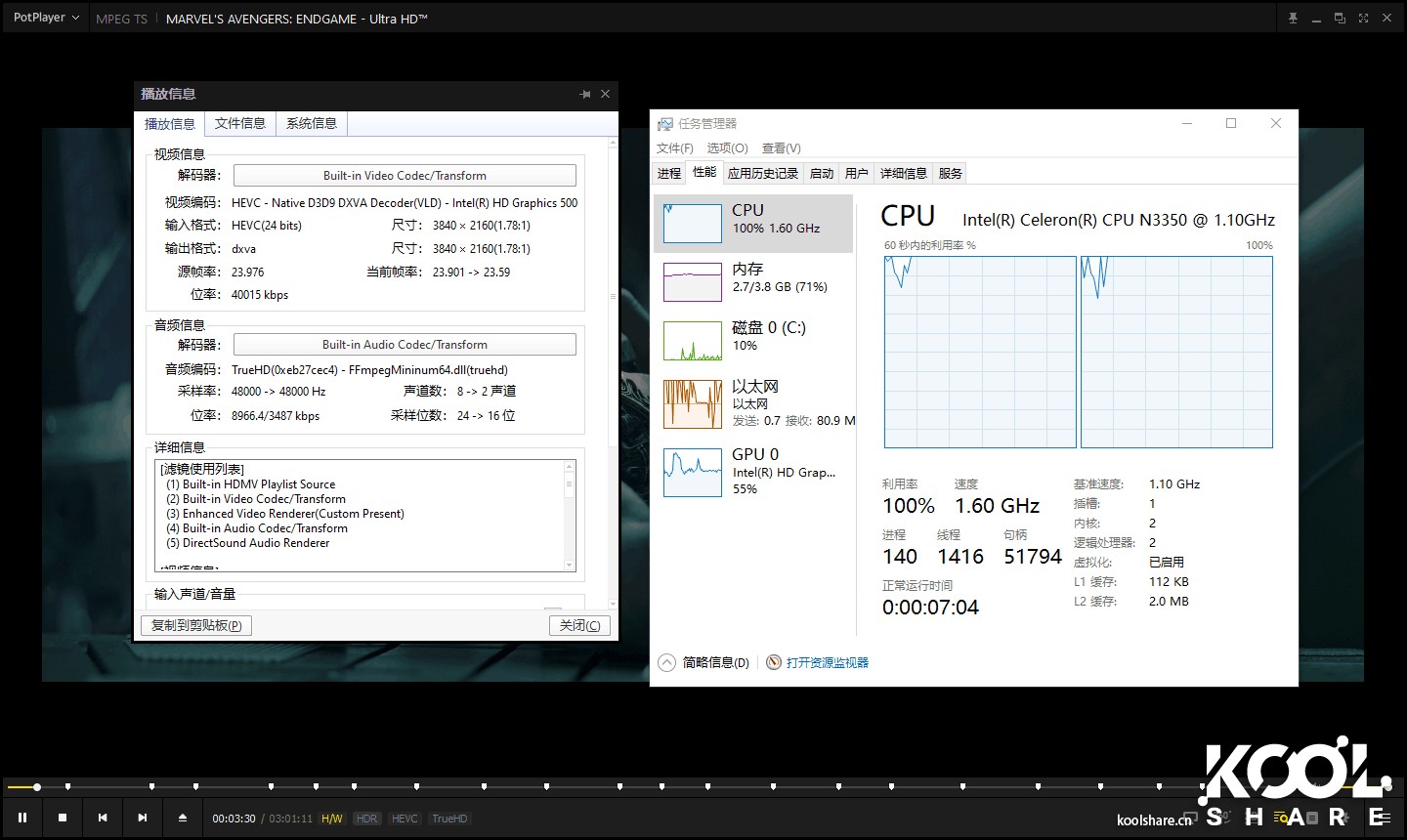The image size is (1407, 840).
Task: Click the eject icon to open media
Action: [182, 818]
